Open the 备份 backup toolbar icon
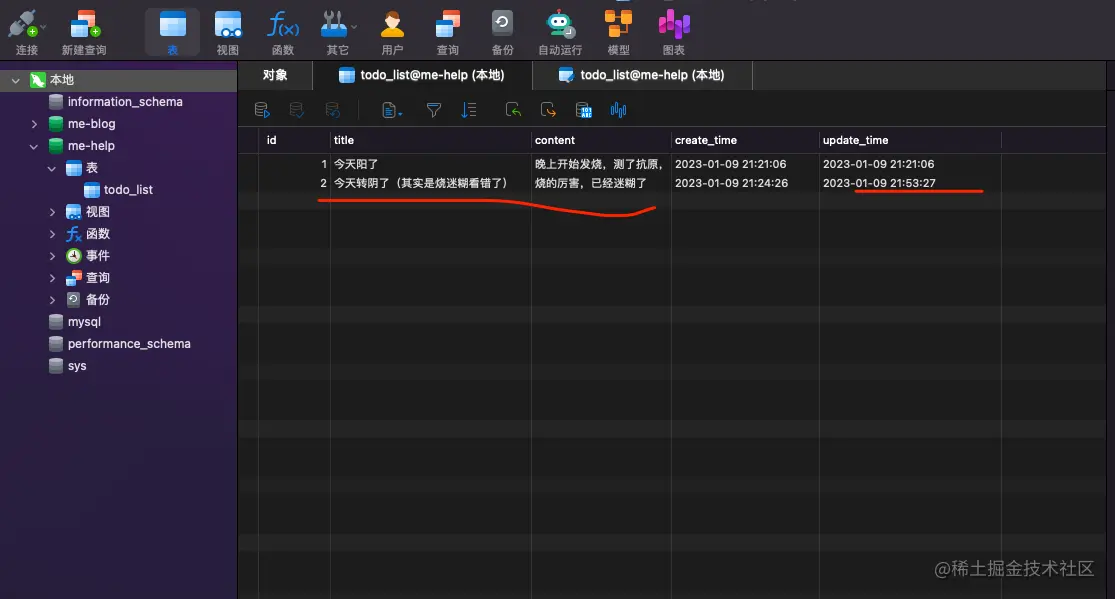 click(x=502, y=32)
